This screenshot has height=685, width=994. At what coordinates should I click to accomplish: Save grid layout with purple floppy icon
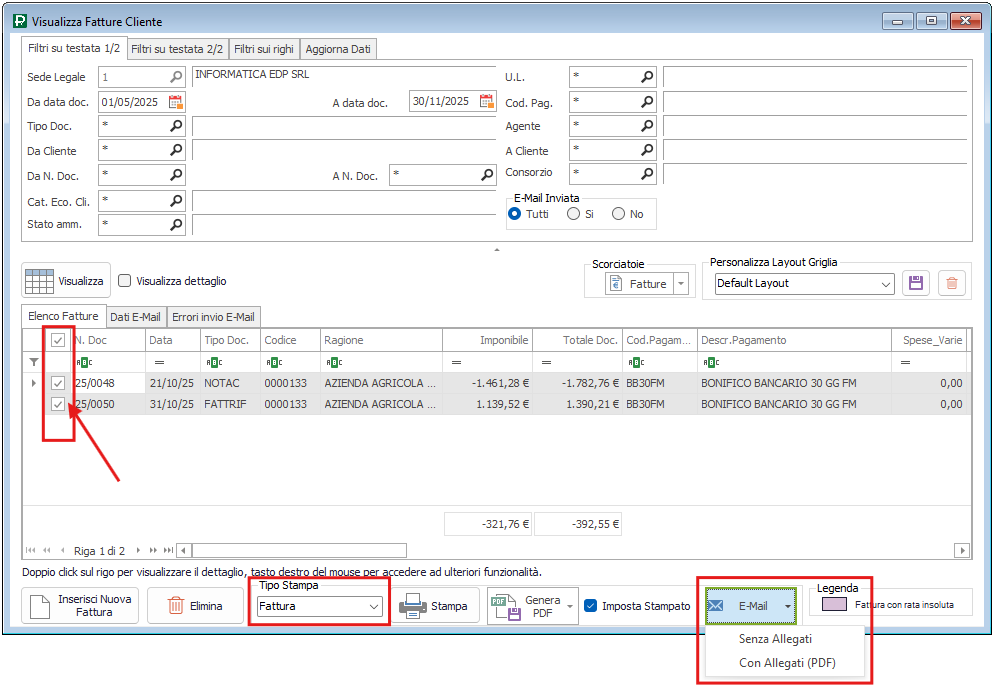(x=915, y=283)
